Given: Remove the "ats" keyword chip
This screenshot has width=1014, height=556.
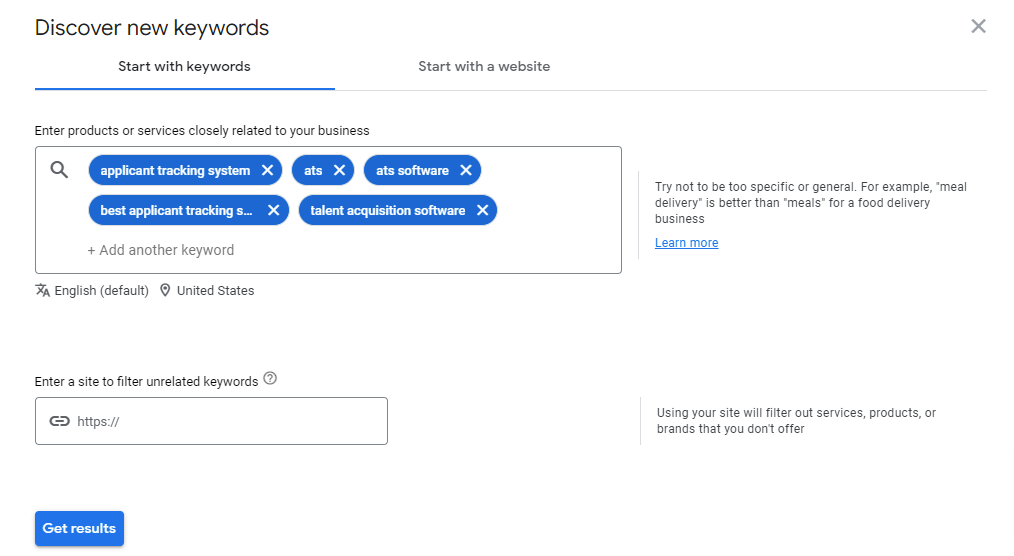Looking at the screenshot, I should (x=339, y=171).
